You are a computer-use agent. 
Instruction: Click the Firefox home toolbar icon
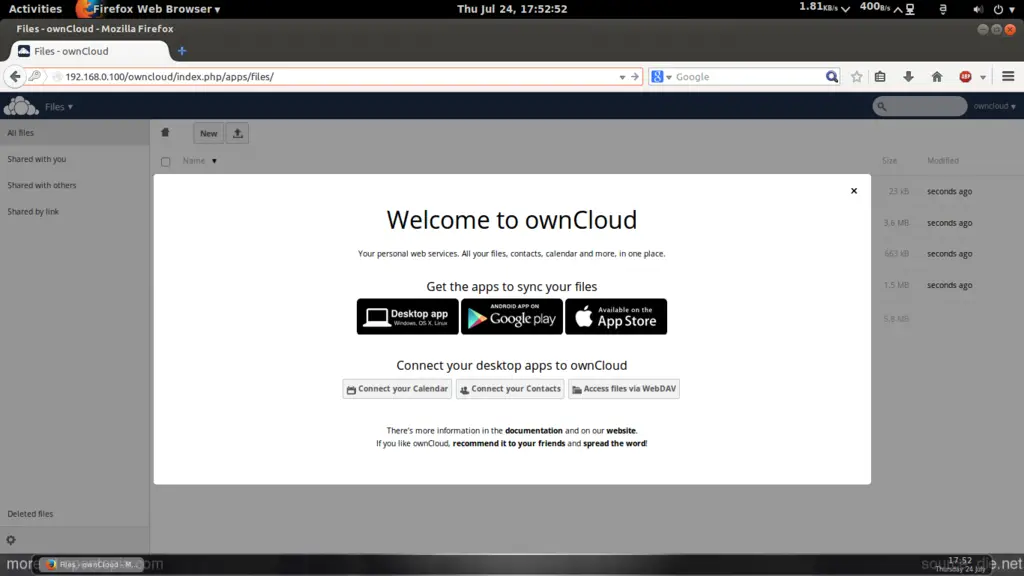pos(937,77)
